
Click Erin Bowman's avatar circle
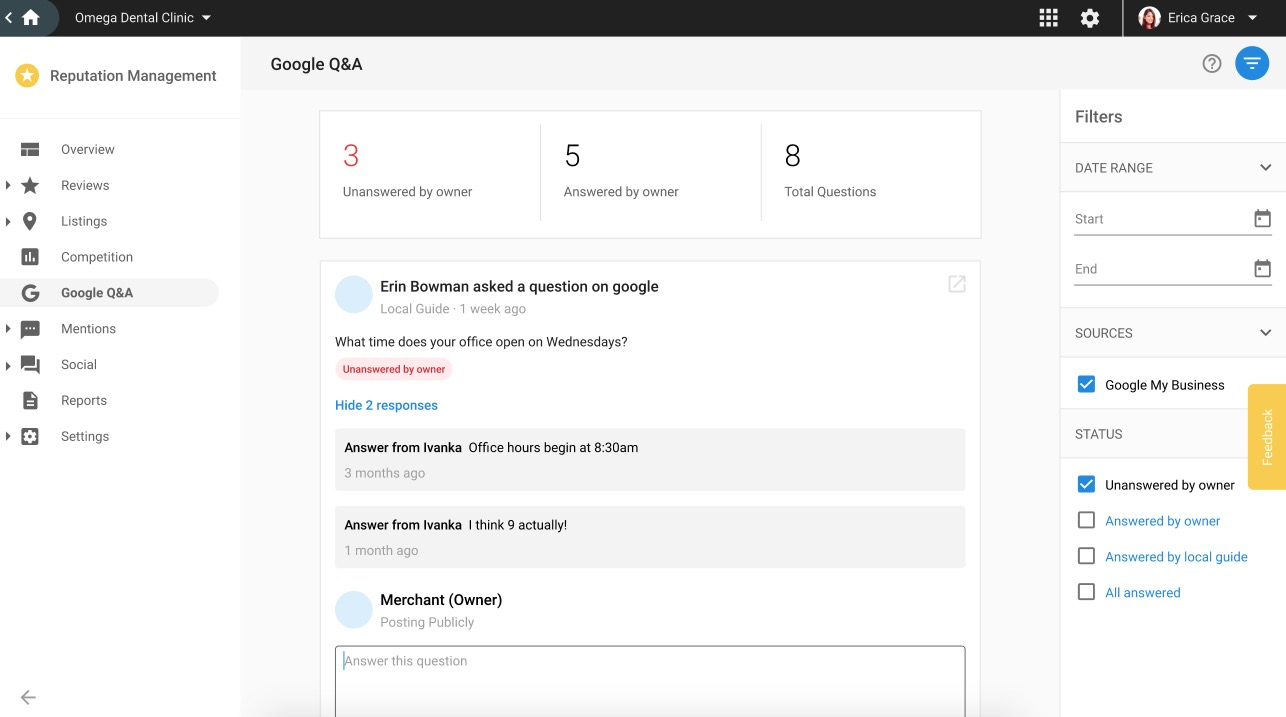(354, 295)
